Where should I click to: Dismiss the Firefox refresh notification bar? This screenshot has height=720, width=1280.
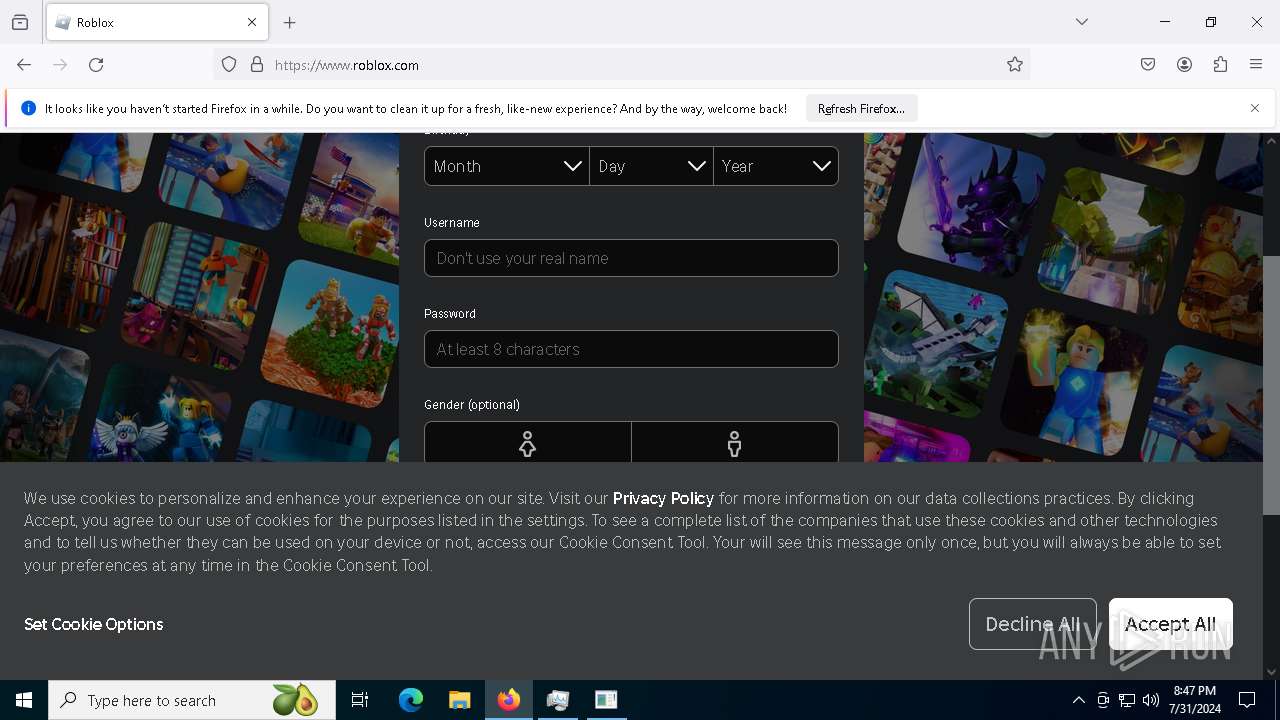1255,108
